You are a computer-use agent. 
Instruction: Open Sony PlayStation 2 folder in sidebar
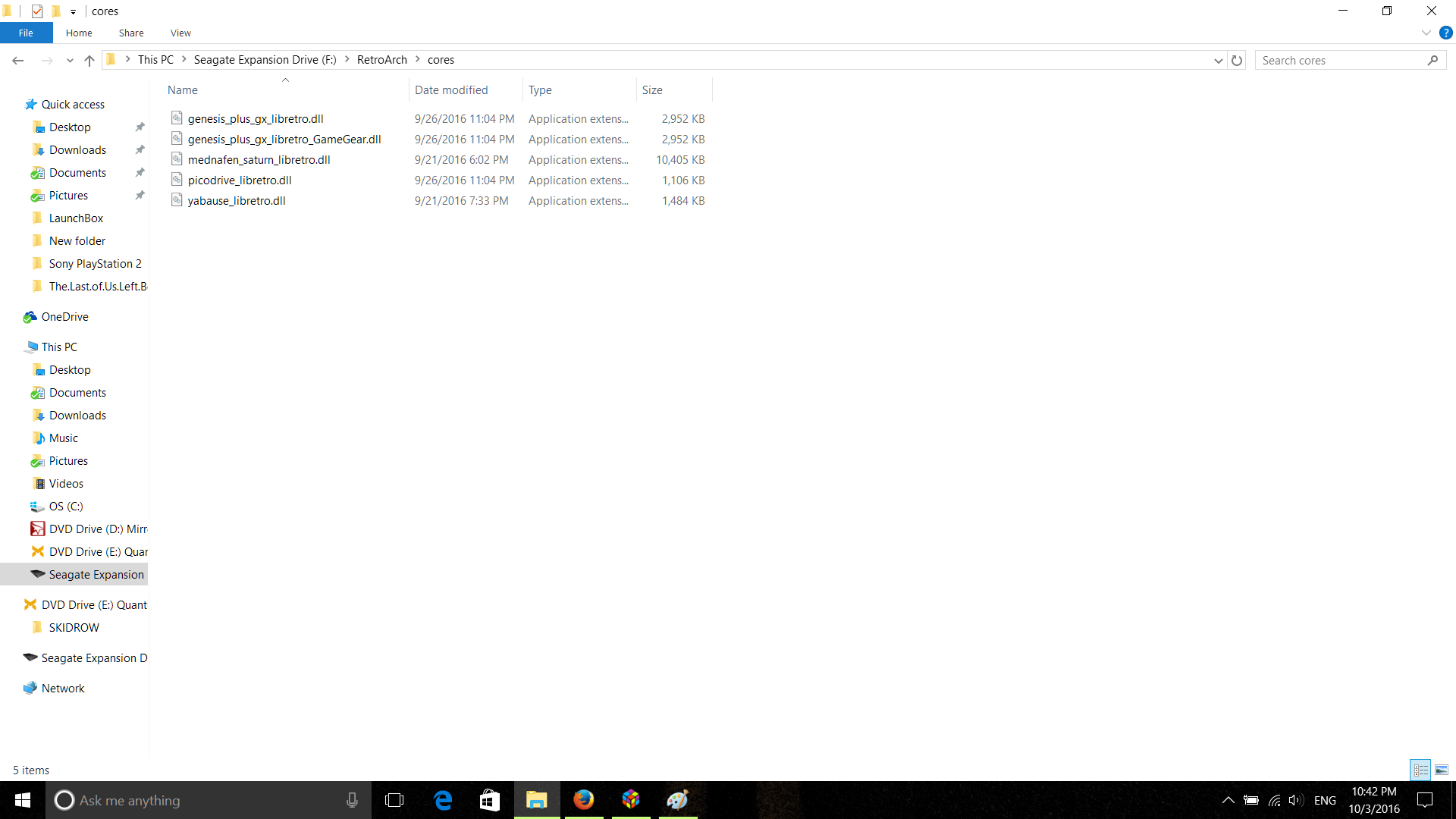(x=95, y=263)
